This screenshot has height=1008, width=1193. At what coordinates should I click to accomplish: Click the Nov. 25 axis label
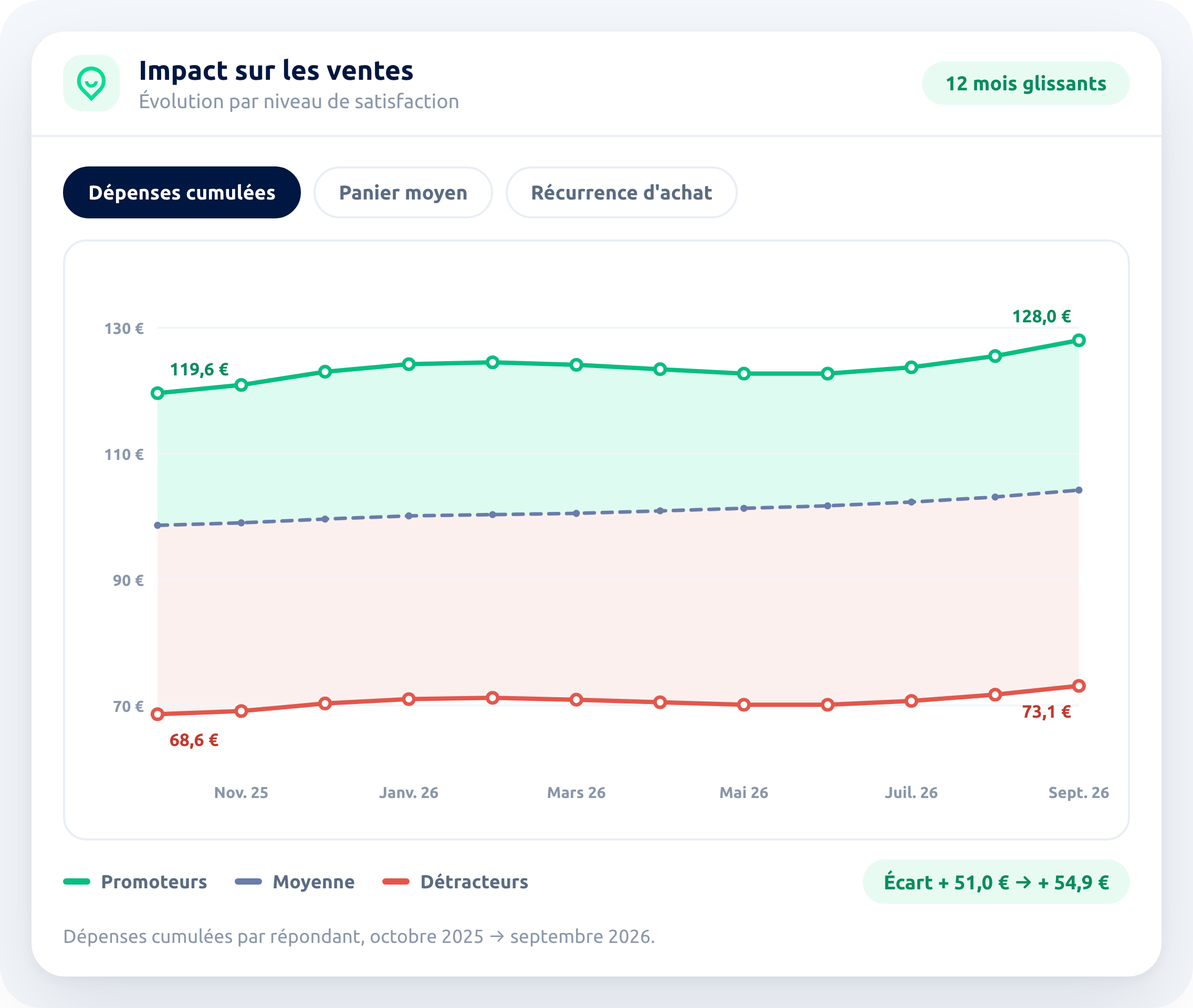click(x=241, y=793)
